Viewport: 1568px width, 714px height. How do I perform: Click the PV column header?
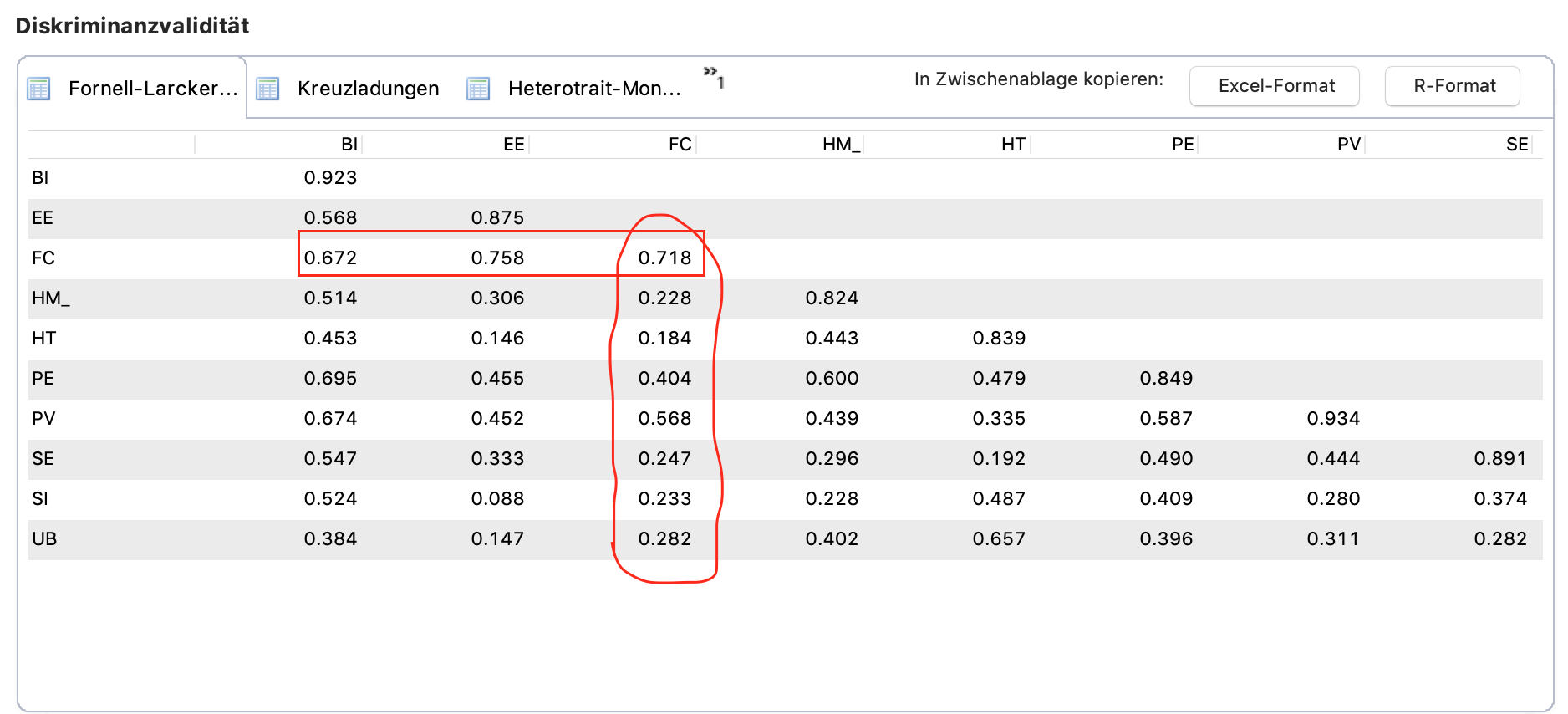1349,145
